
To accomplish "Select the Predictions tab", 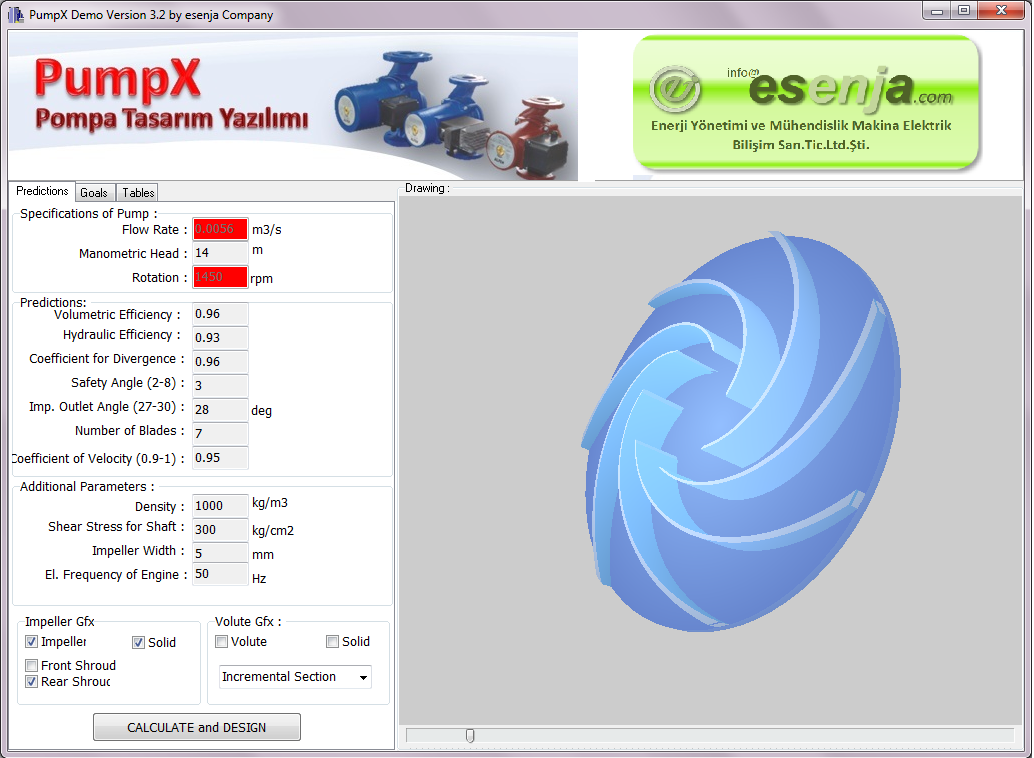I will coord(42,191).
